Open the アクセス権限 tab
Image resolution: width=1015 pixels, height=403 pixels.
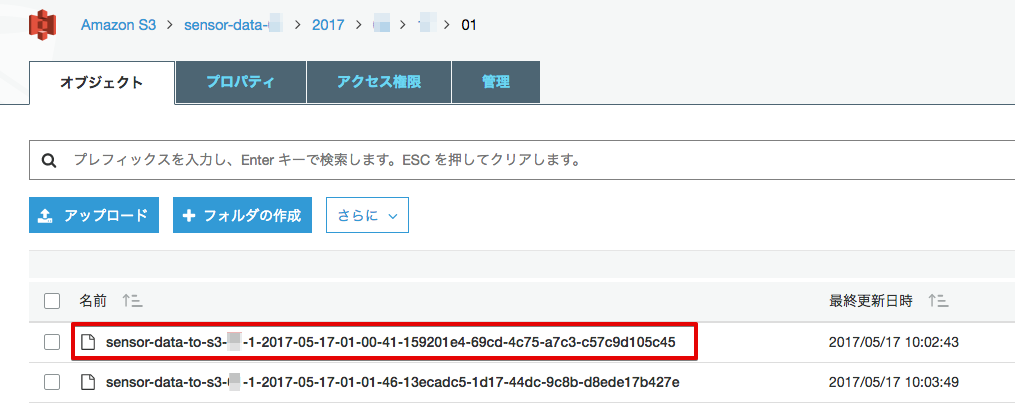pos(379,82)
